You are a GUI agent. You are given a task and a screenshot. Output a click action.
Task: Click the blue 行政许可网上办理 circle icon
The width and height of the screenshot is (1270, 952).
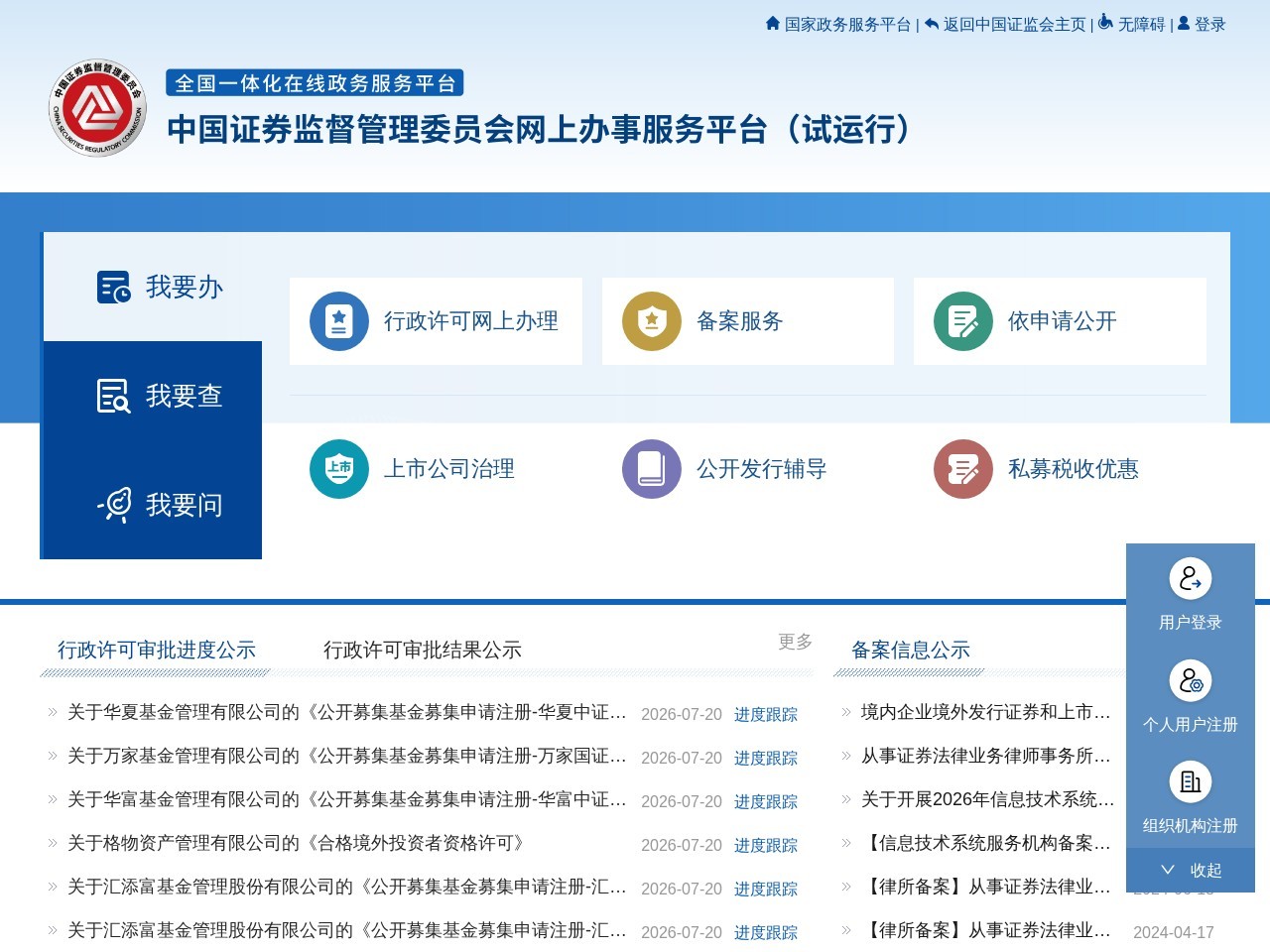click(x=339, y=321)
